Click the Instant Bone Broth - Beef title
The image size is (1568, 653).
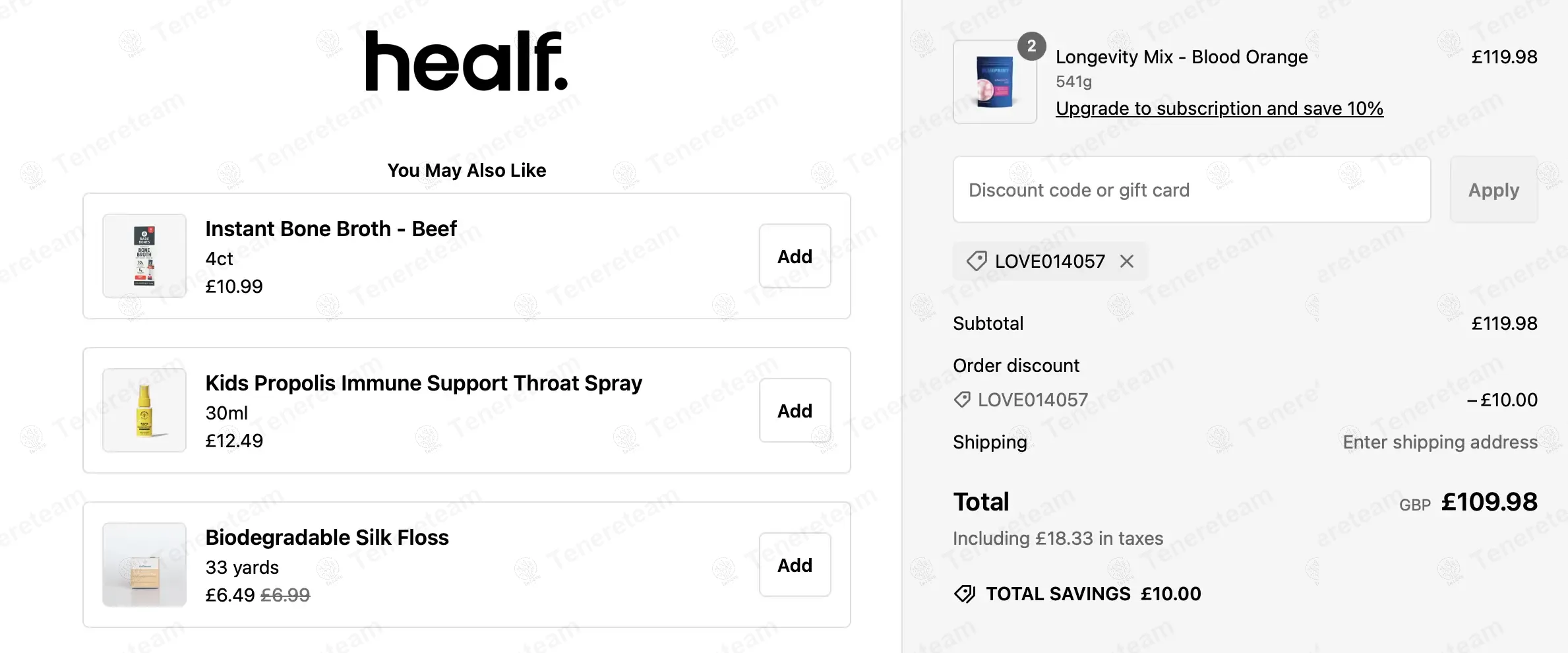tap(331, 229)
